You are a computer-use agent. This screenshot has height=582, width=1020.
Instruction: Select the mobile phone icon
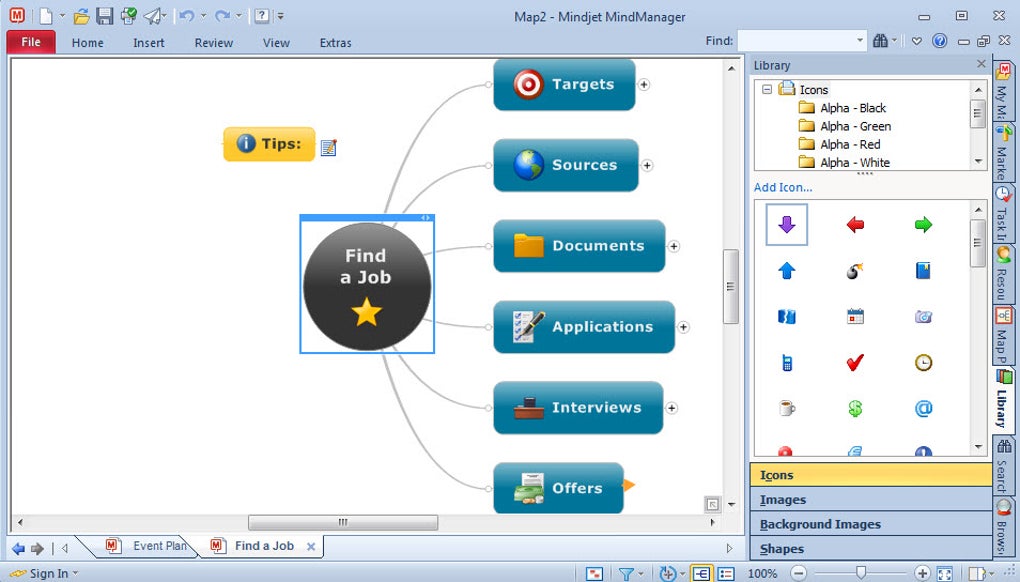[x=786, y=362]
